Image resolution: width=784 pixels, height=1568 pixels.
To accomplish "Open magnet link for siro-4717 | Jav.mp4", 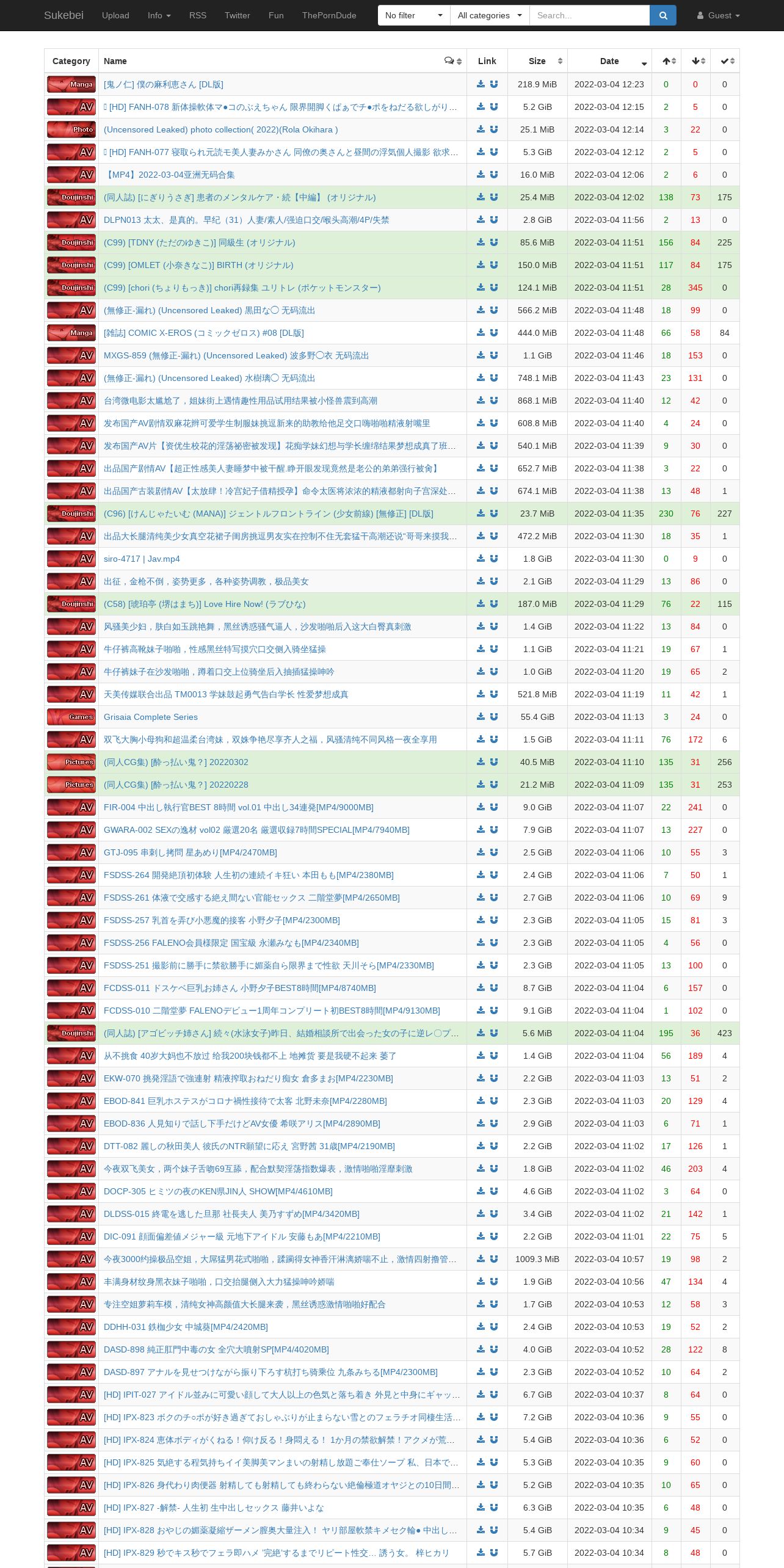I will tap(494, 559).
